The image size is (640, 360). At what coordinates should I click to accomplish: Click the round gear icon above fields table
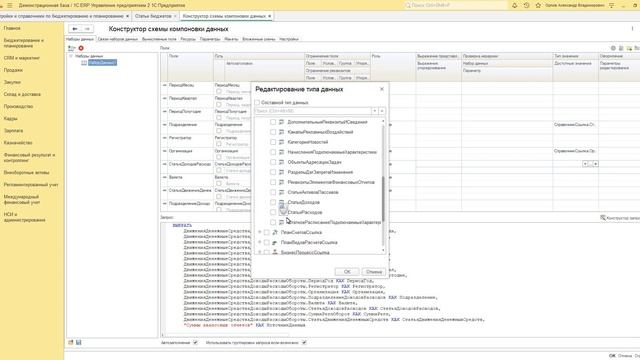pyautogui.click(x=613, y=48)
